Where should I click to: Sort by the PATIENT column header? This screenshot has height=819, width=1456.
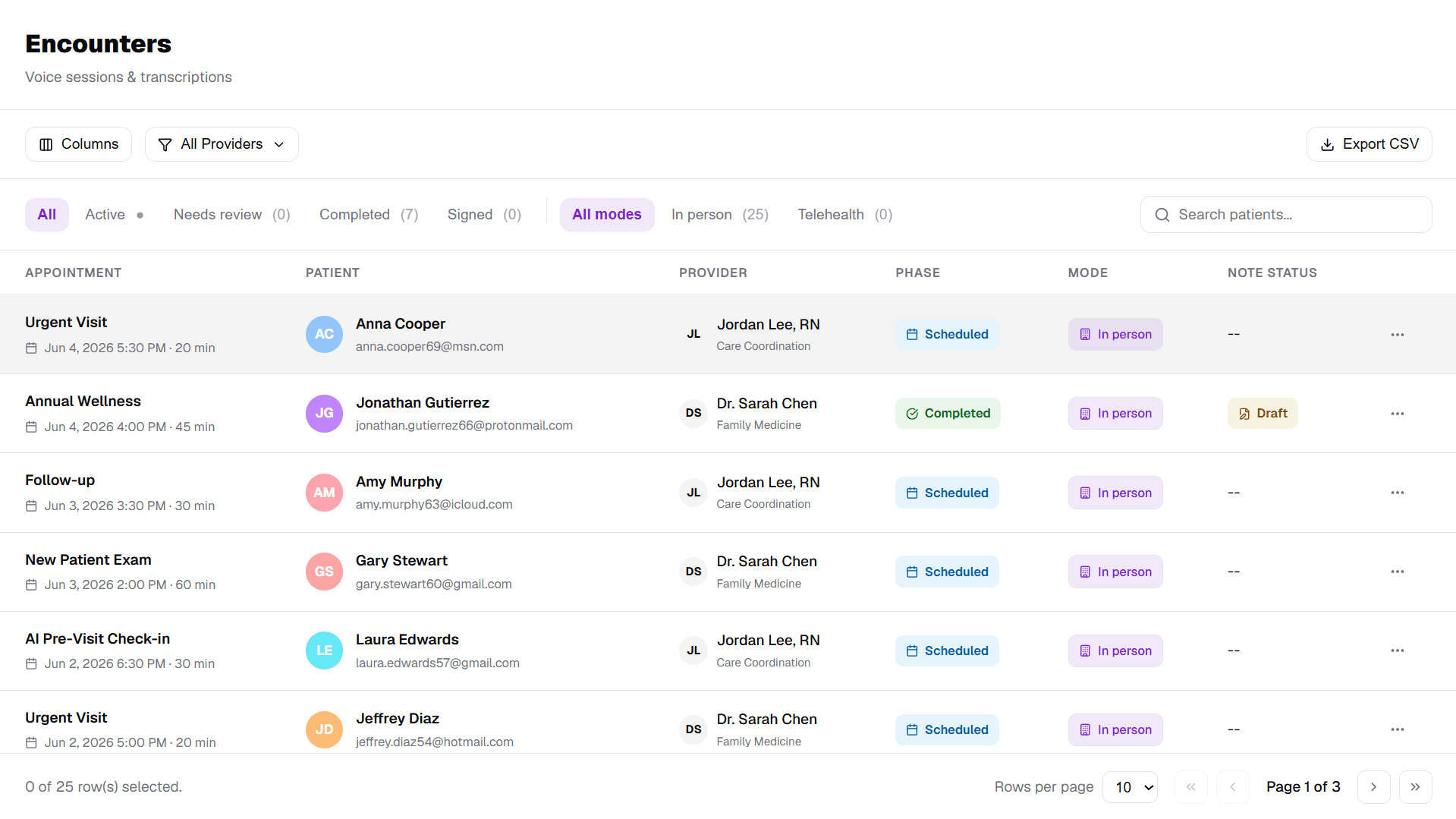click(x=332, y=273)
